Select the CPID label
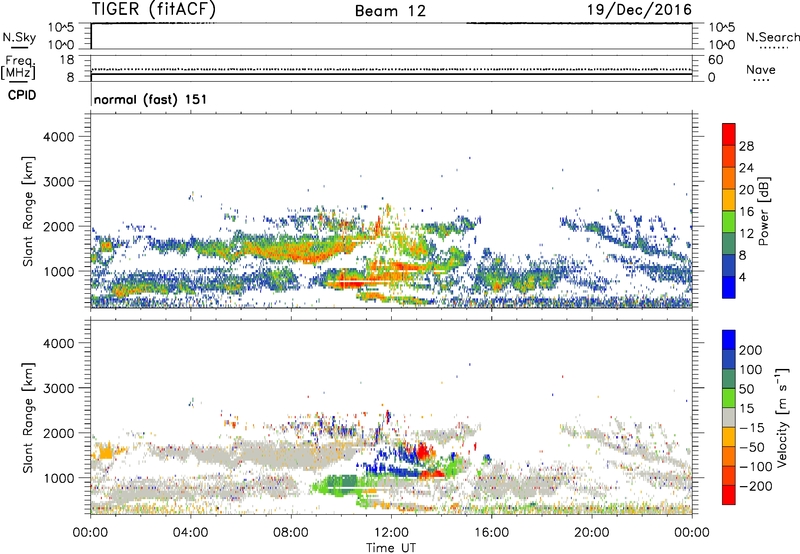 (22, 95)
